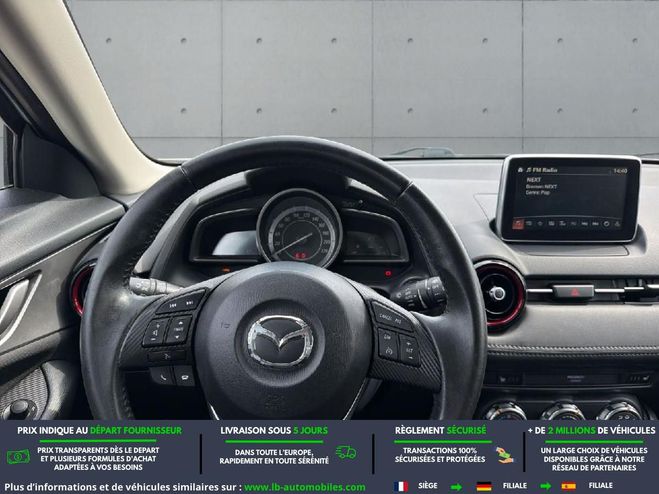Tap the clock reading 14:40 on display
Image resolution: width=659 pixels, height=494 pixels.
pos(620,171)
